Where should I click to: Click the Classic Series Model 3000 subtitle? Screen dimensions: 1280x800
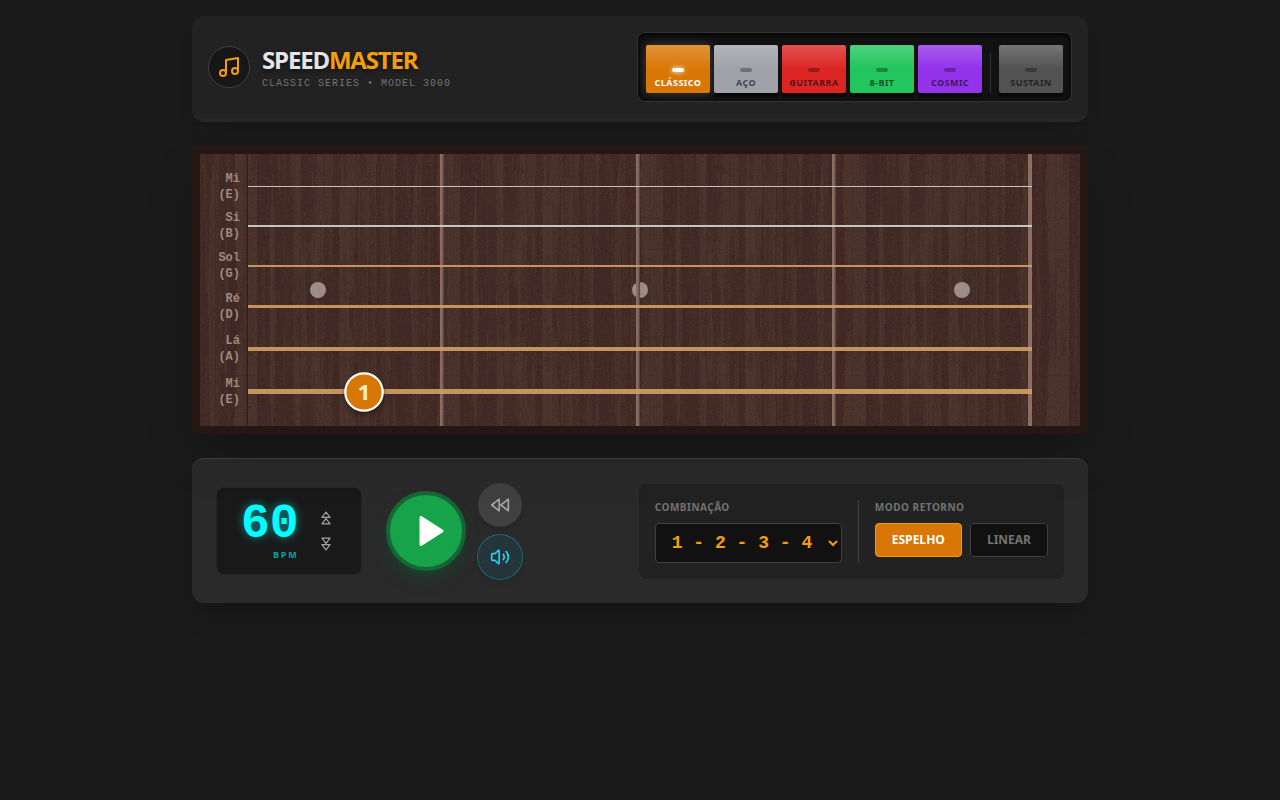point(356,83)
